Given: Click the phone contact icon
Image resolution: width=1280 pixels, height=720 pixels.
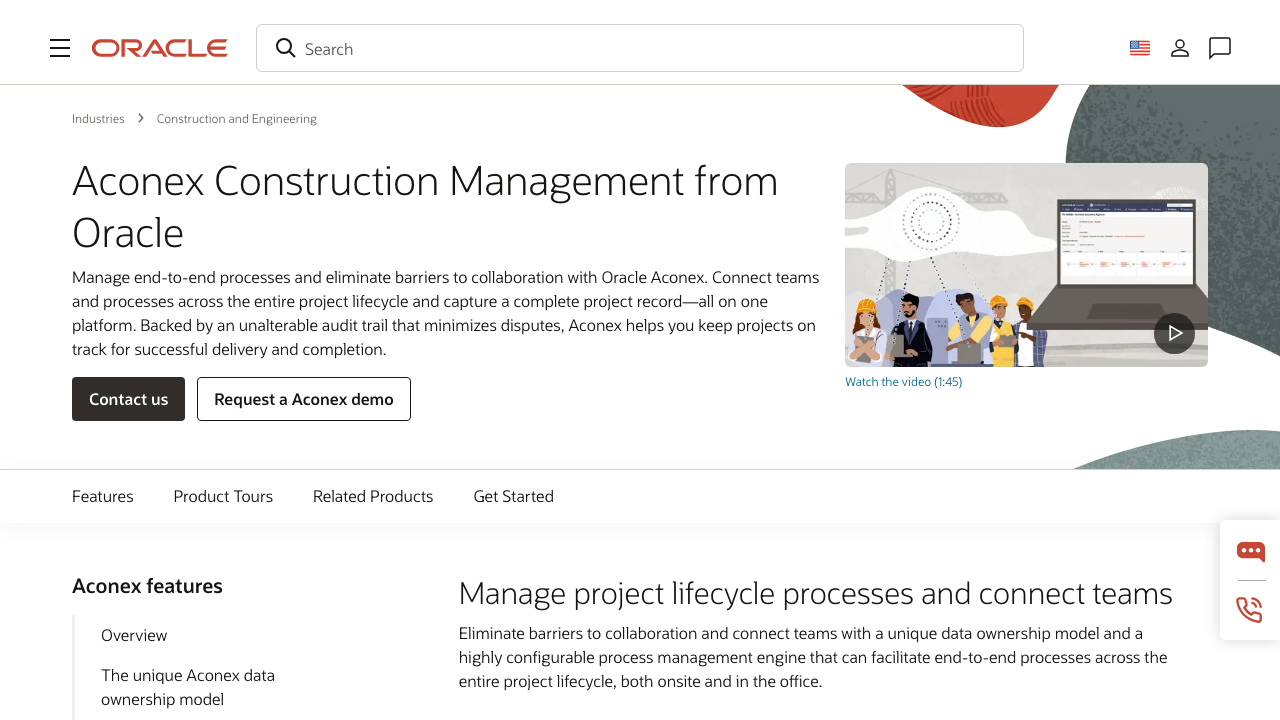Looking at the screenshot, I should [x=1249, y=609].
